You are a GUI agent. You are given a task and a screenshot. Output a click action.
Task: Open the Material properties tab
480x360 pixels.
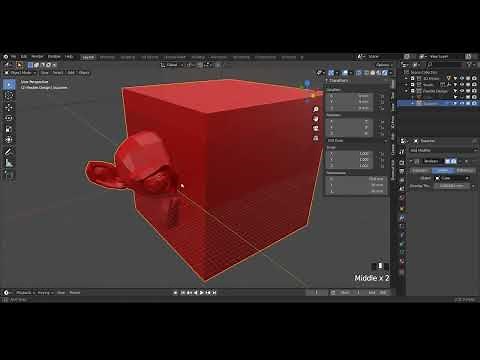click(x=402, y=261)
